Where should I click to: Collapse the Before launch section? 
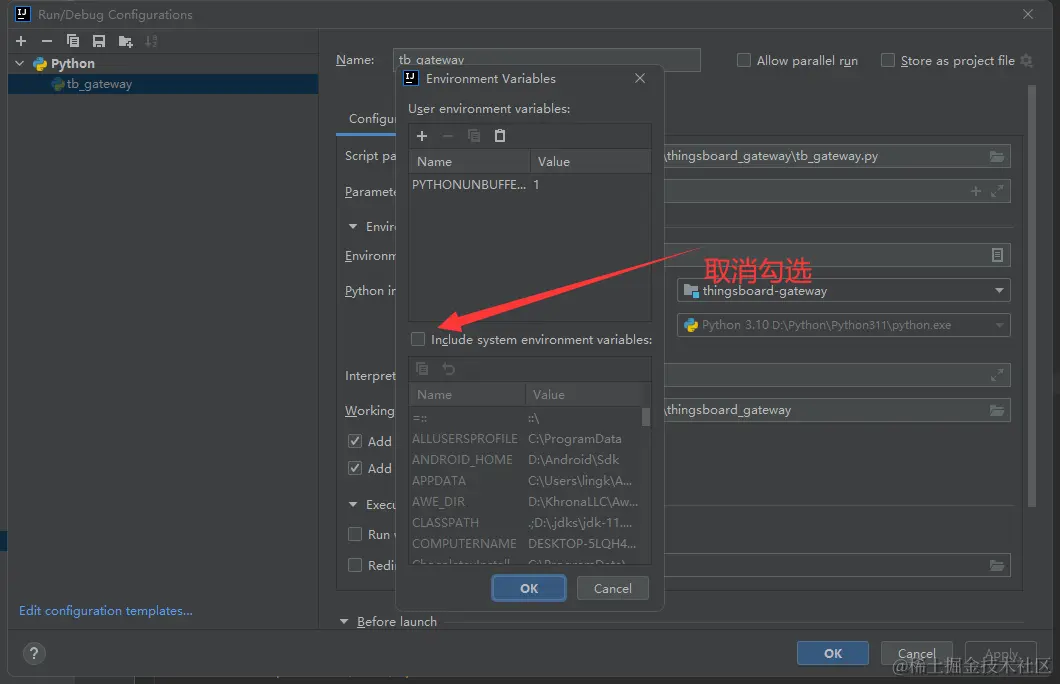(x=344, y=621)
